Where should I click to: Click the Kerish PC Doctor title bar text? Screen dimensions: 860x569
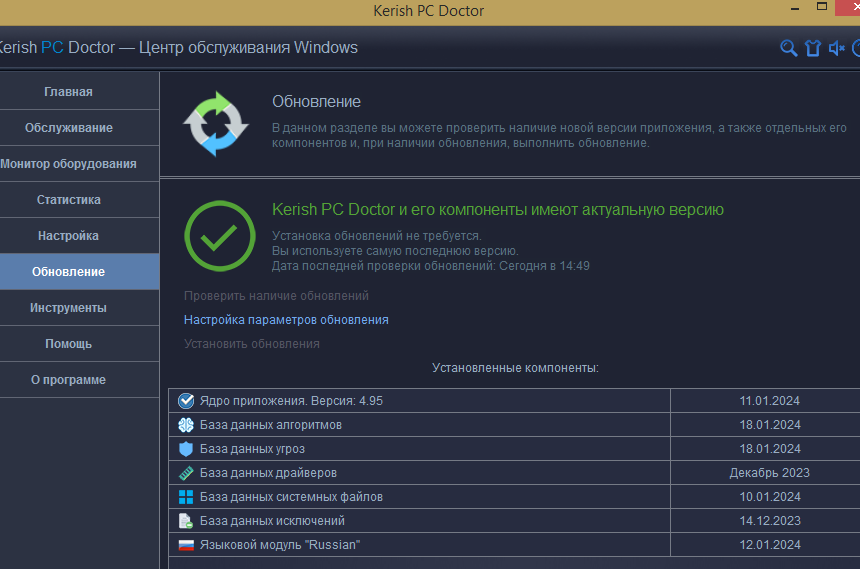(428, 11)
